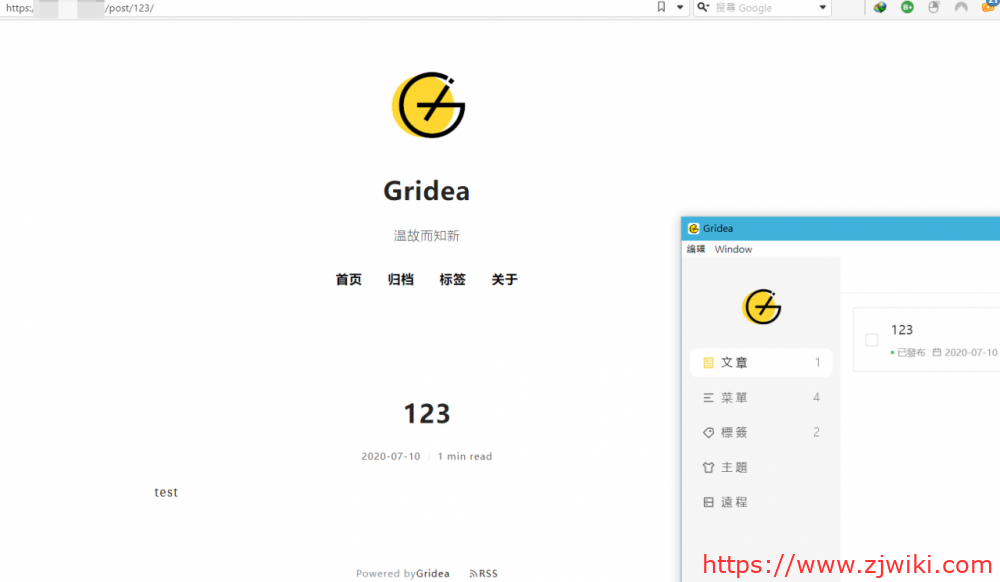This screenshot has height=582, width=1000.
Task: Open the Window menu in Gridea
Action: (x=733, y=249)
